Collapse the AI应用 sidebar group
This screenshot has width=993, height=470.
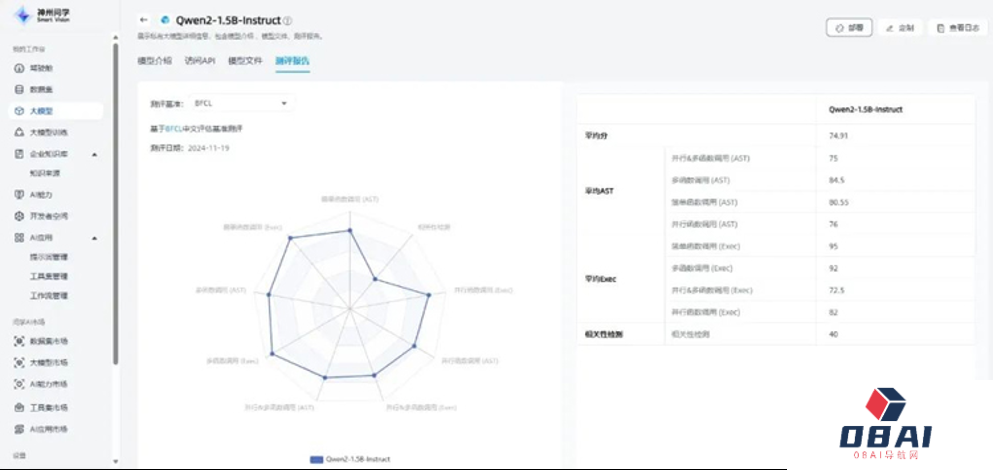pyautogui.click(x=94, y=238)
